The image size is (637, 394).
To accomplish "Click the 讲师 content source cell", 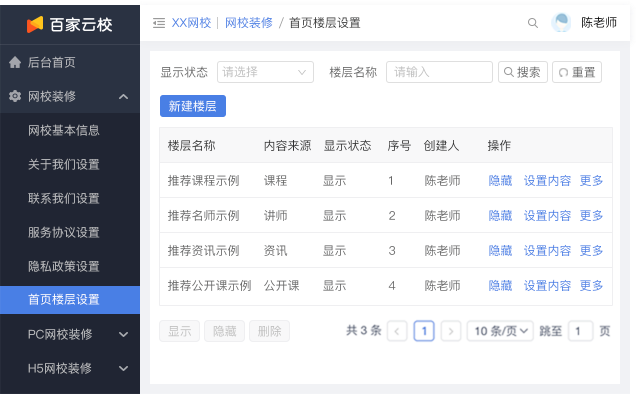I will click(275, 215).
